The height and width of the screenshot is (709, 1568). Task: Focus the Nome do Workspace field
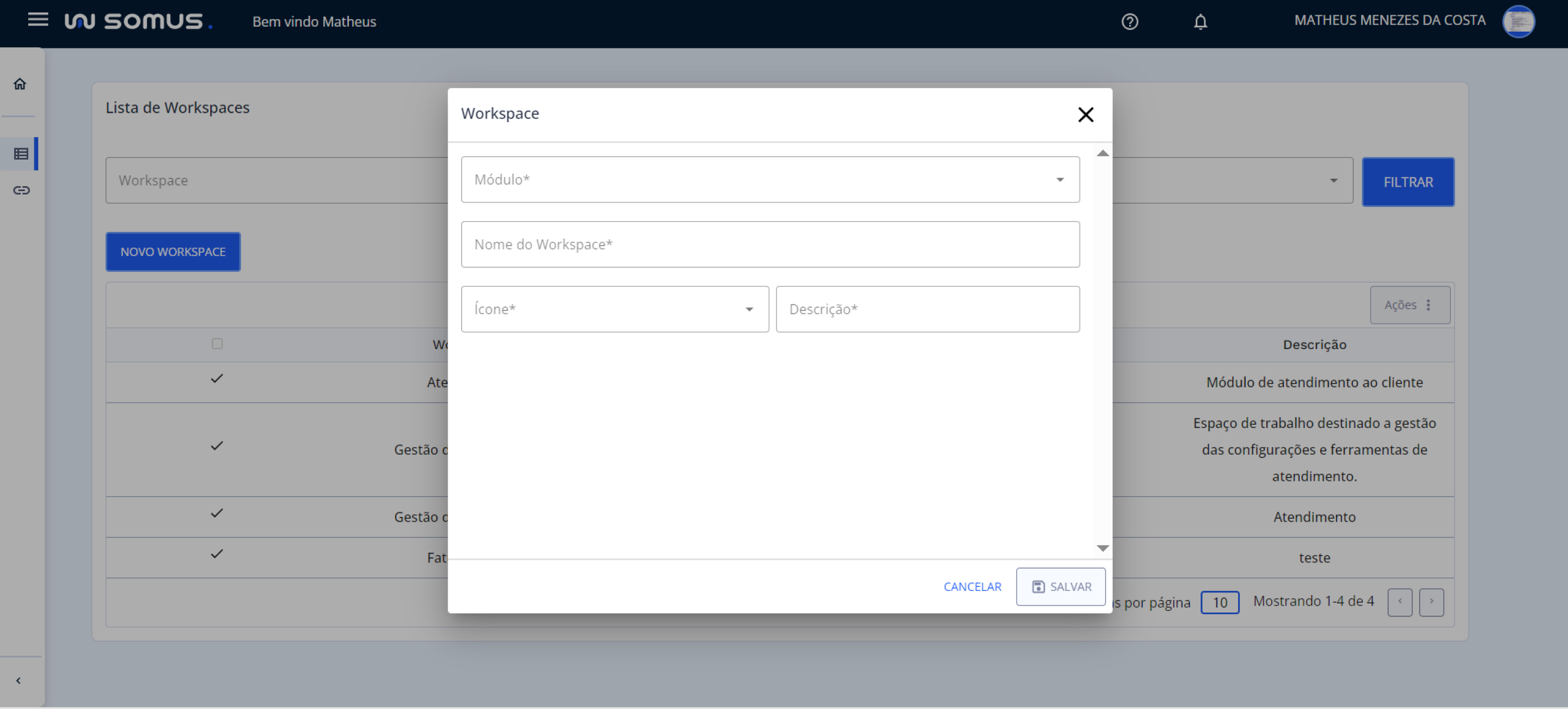[x=770, y=245]
